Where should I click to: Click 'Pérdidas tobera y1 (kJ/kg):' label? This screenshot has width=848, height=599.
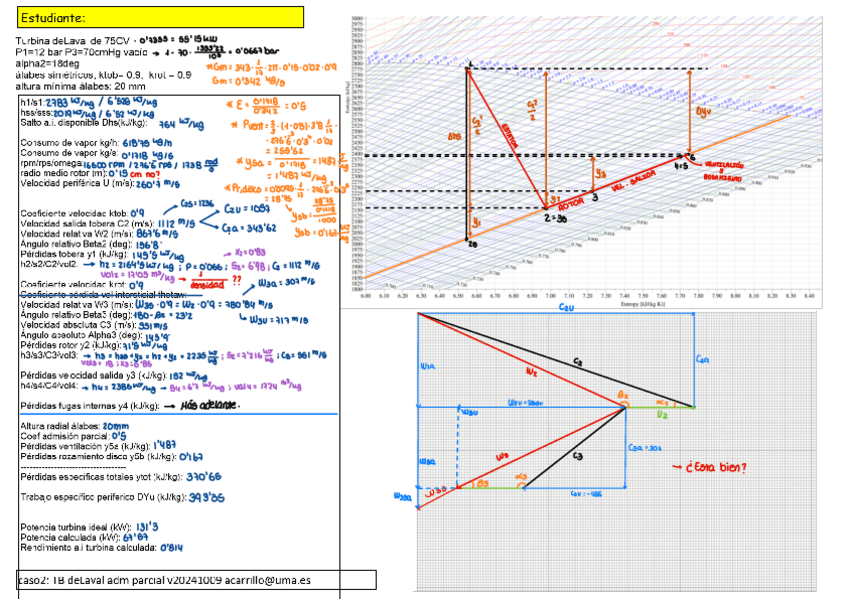pos(74,255)
